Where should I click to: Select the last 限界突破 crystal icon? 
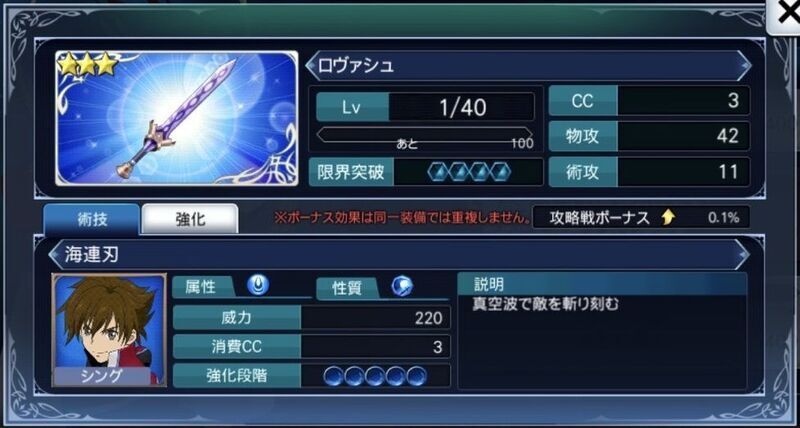coord(501,172)
